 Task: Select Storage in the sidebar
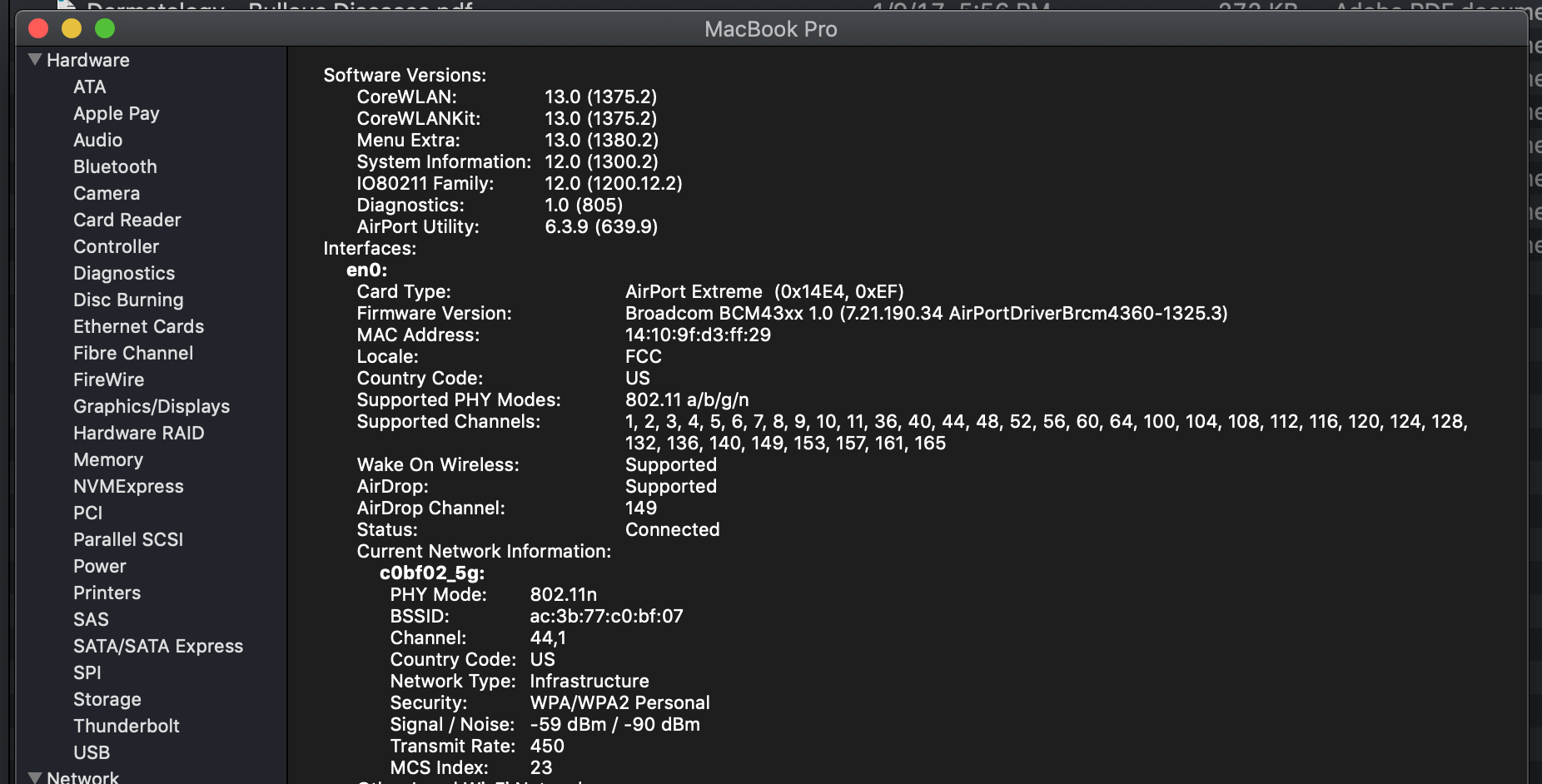tap(107, 699)
